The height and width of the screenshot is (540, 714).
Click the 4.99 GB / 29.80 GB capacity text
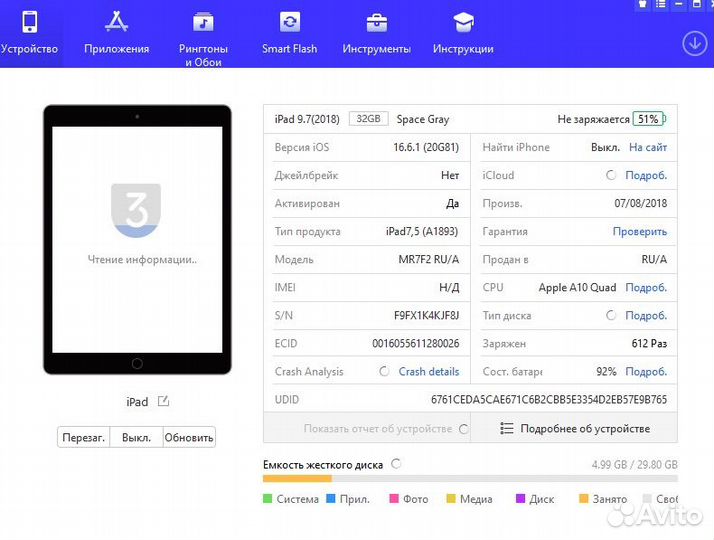634,465
